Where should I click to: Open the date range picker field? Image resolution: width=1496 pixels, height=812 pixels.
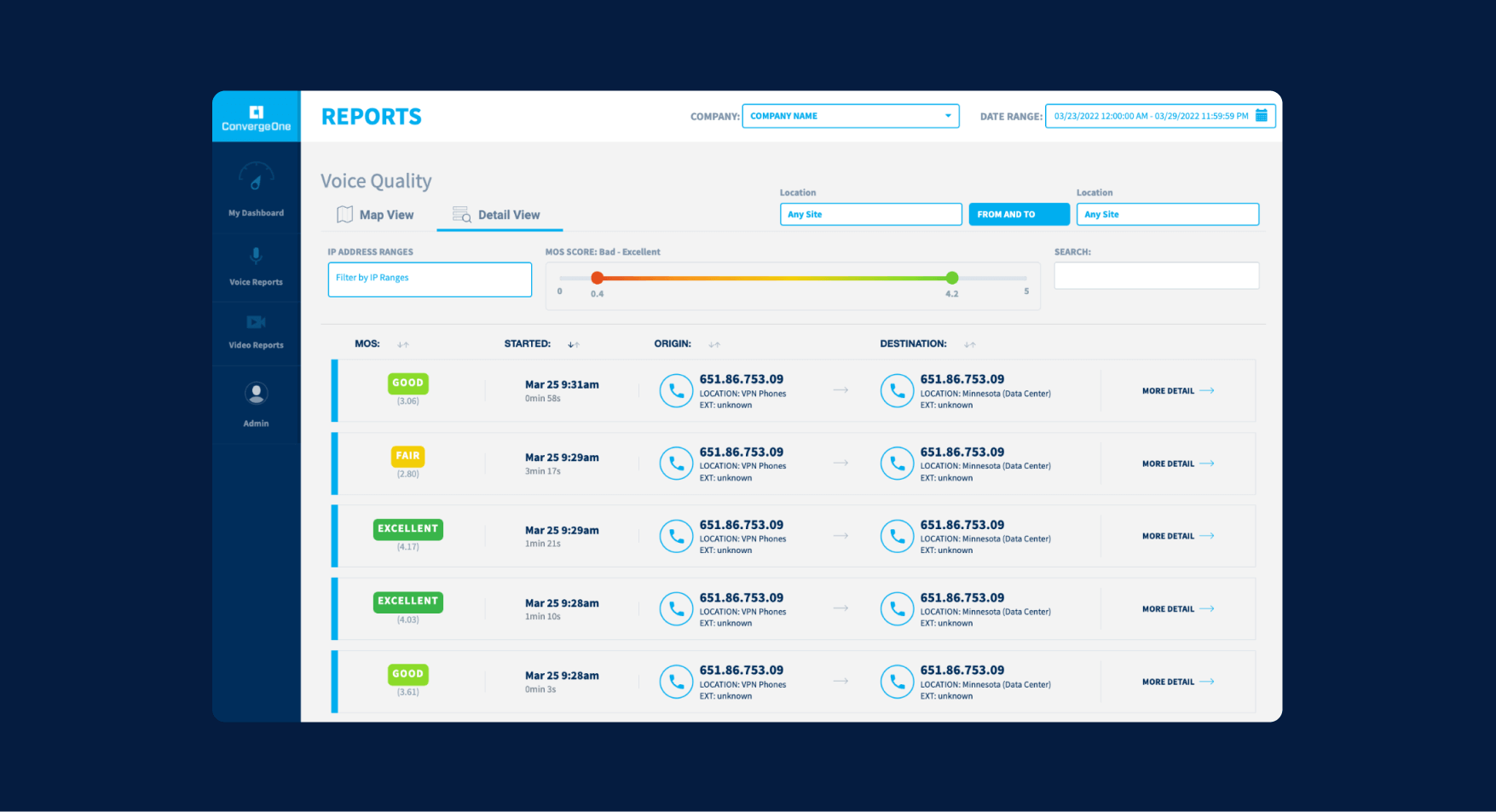[1160, 116]
